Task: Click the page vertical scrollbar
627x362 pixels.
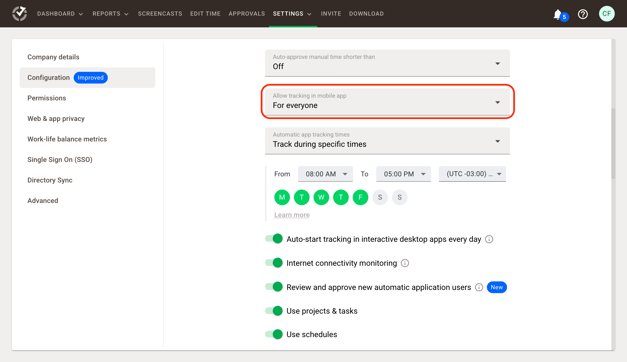Action: [613, 144]
